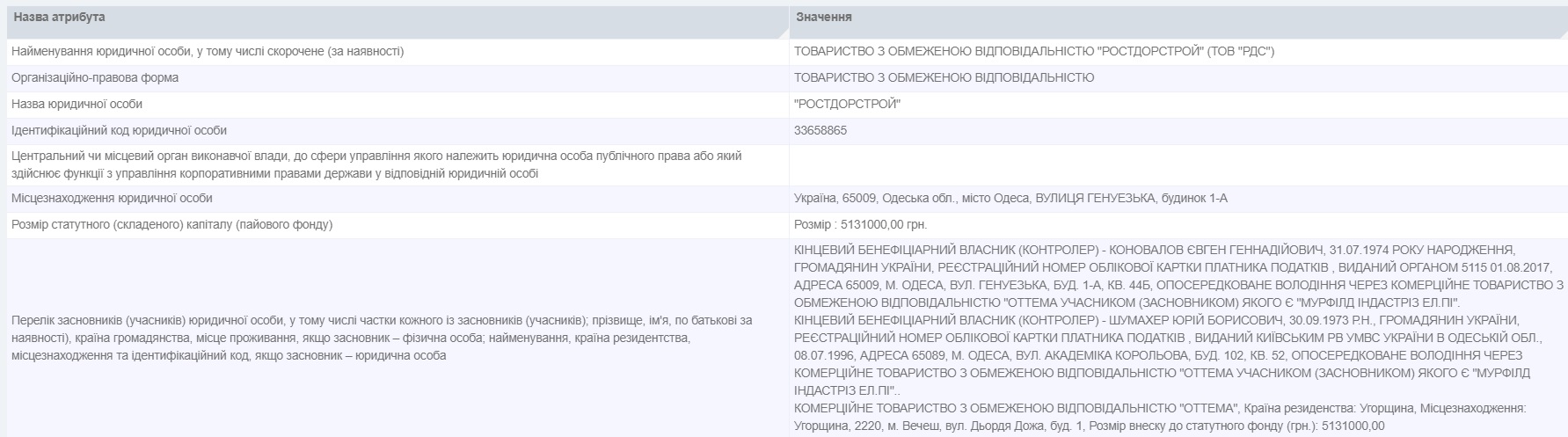Screen dimensions: 1568x437
Task: Select 'Розмір статутного капіталу' attribute cell
Action: [397, 225]
